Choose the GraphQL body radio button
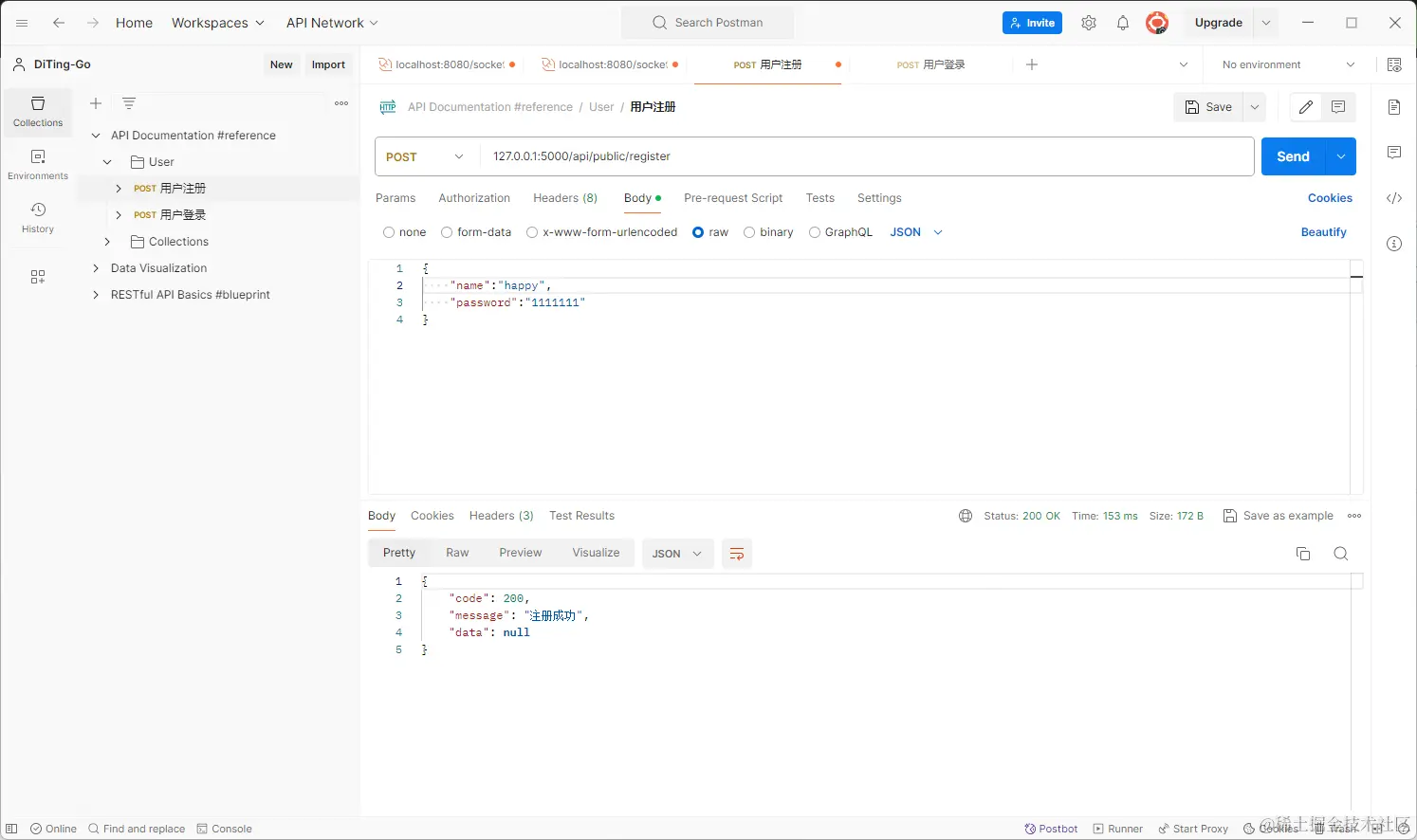 815,232
